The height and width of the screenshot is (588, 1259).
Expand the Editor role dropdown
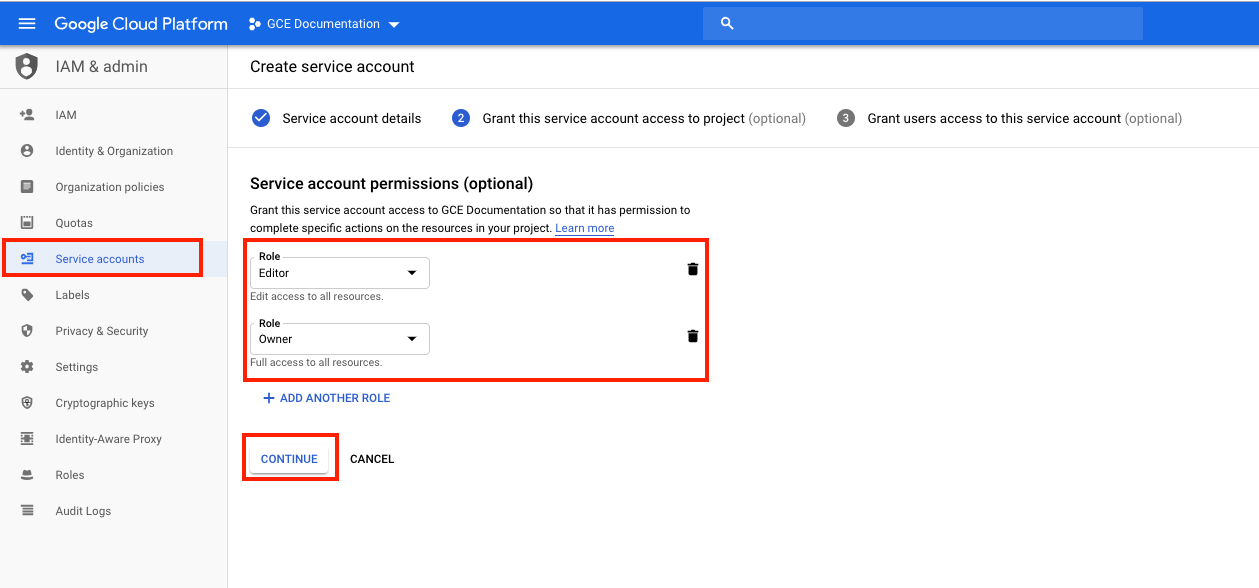point(340,273)
